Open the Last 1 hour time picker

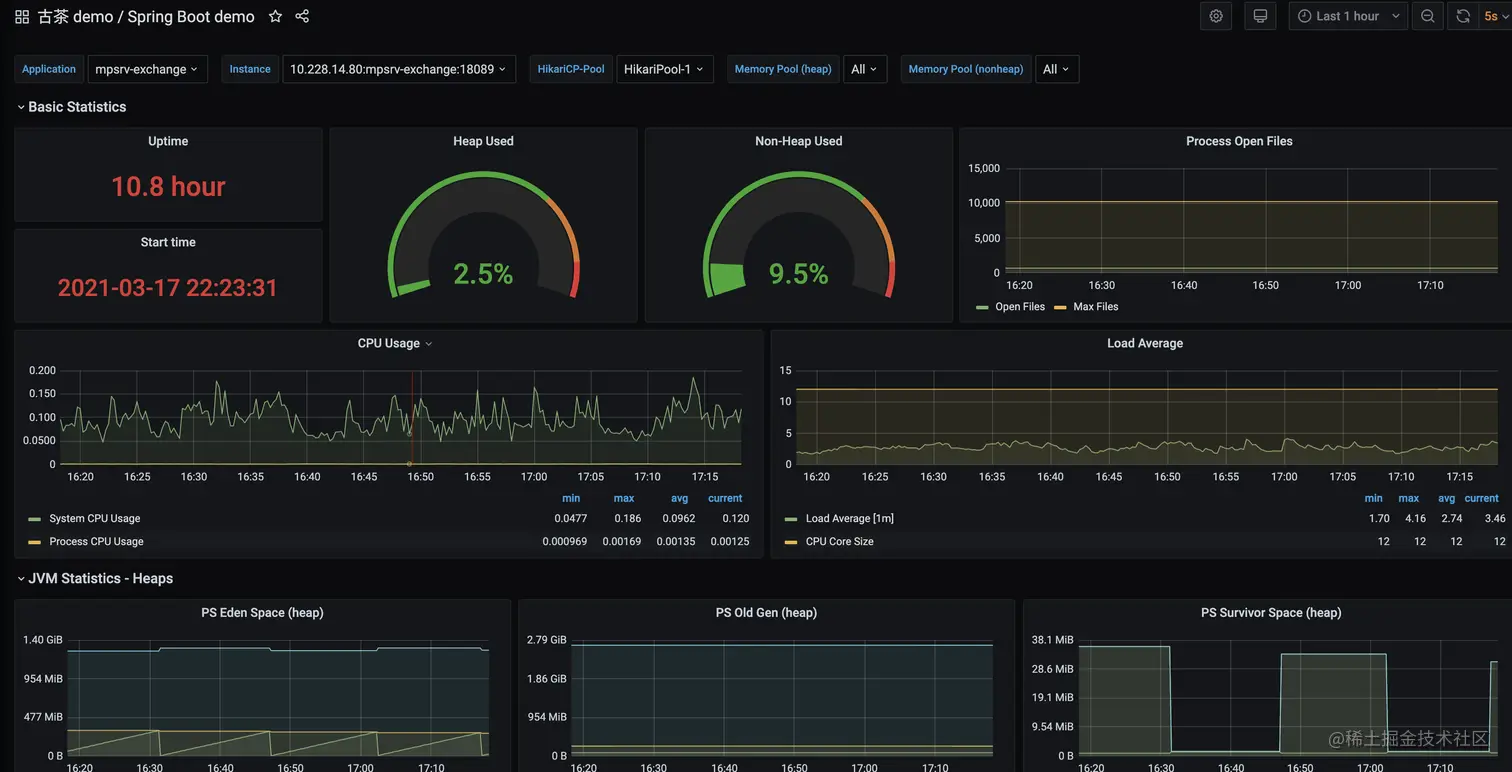(x=1348, y=16)
